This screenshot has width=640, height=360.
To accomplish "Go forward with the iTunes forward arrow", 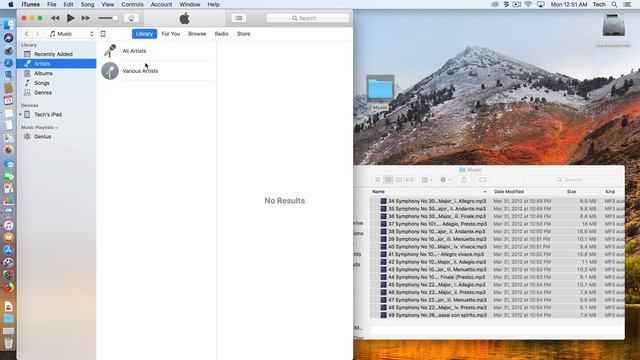I will (x=37, y=34).
